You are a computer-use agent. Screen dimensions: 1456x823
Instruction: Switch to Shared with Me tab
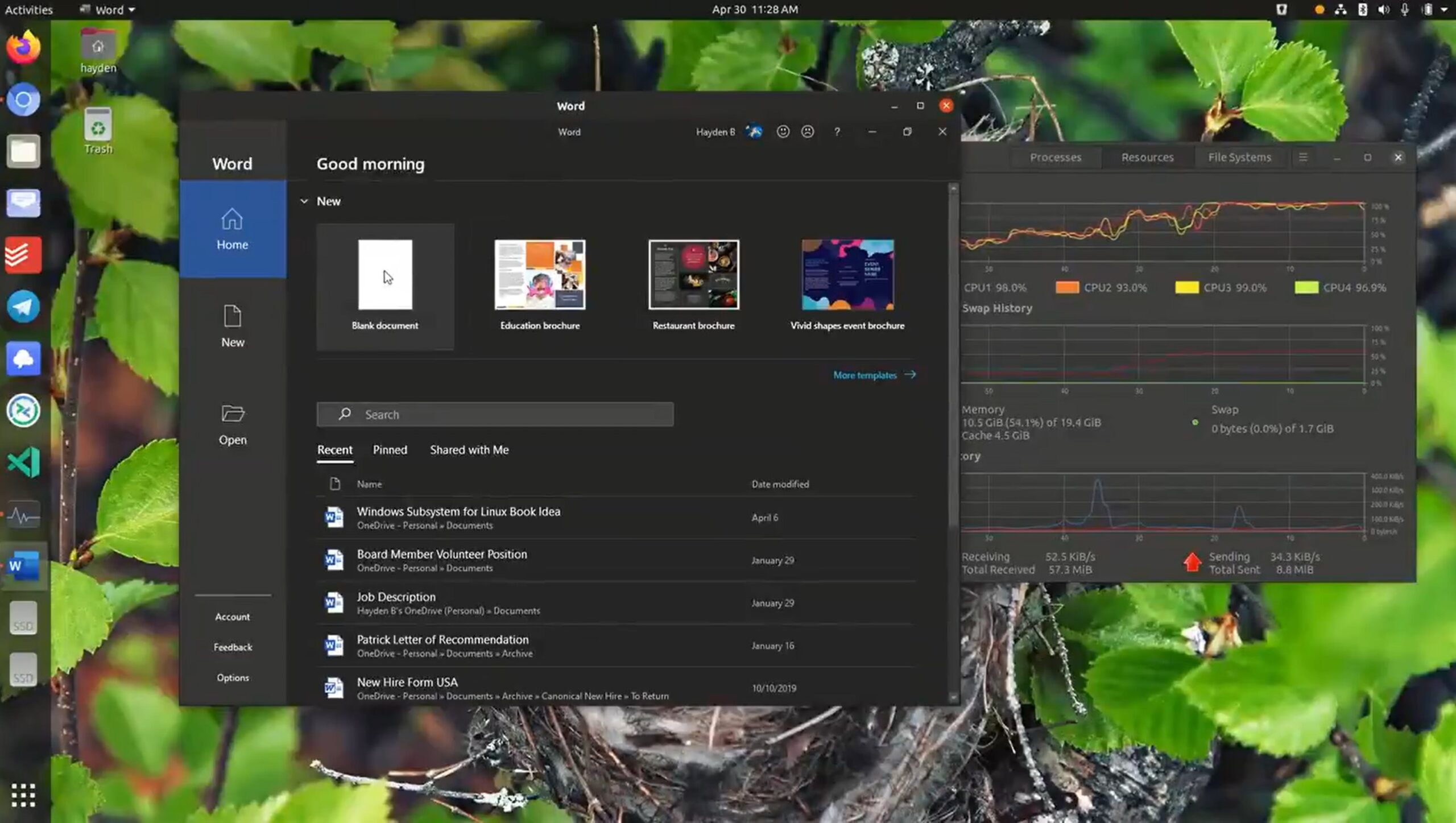point(469,449)
